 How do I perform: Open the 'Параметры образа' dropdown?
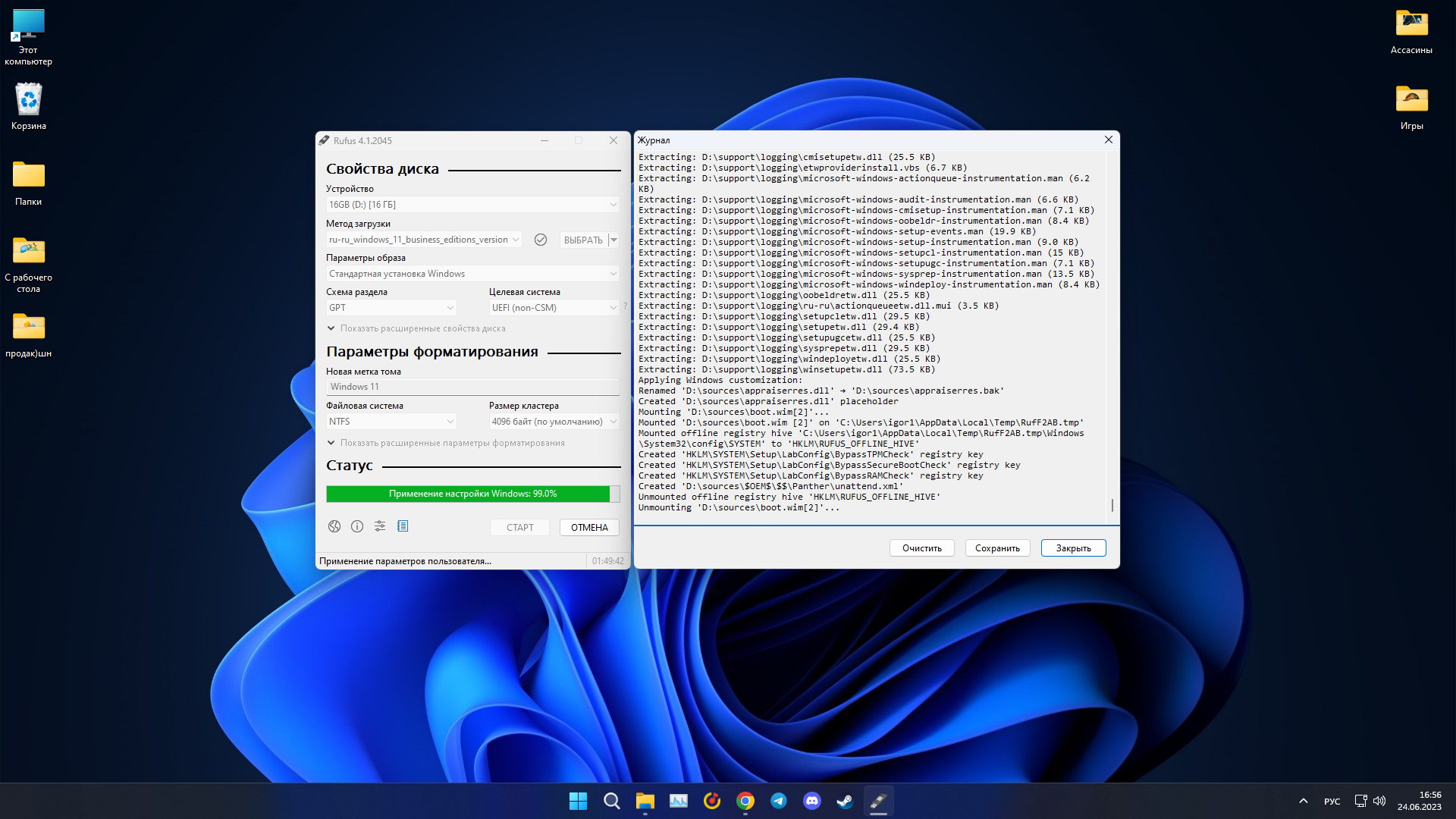click(472, 274)
